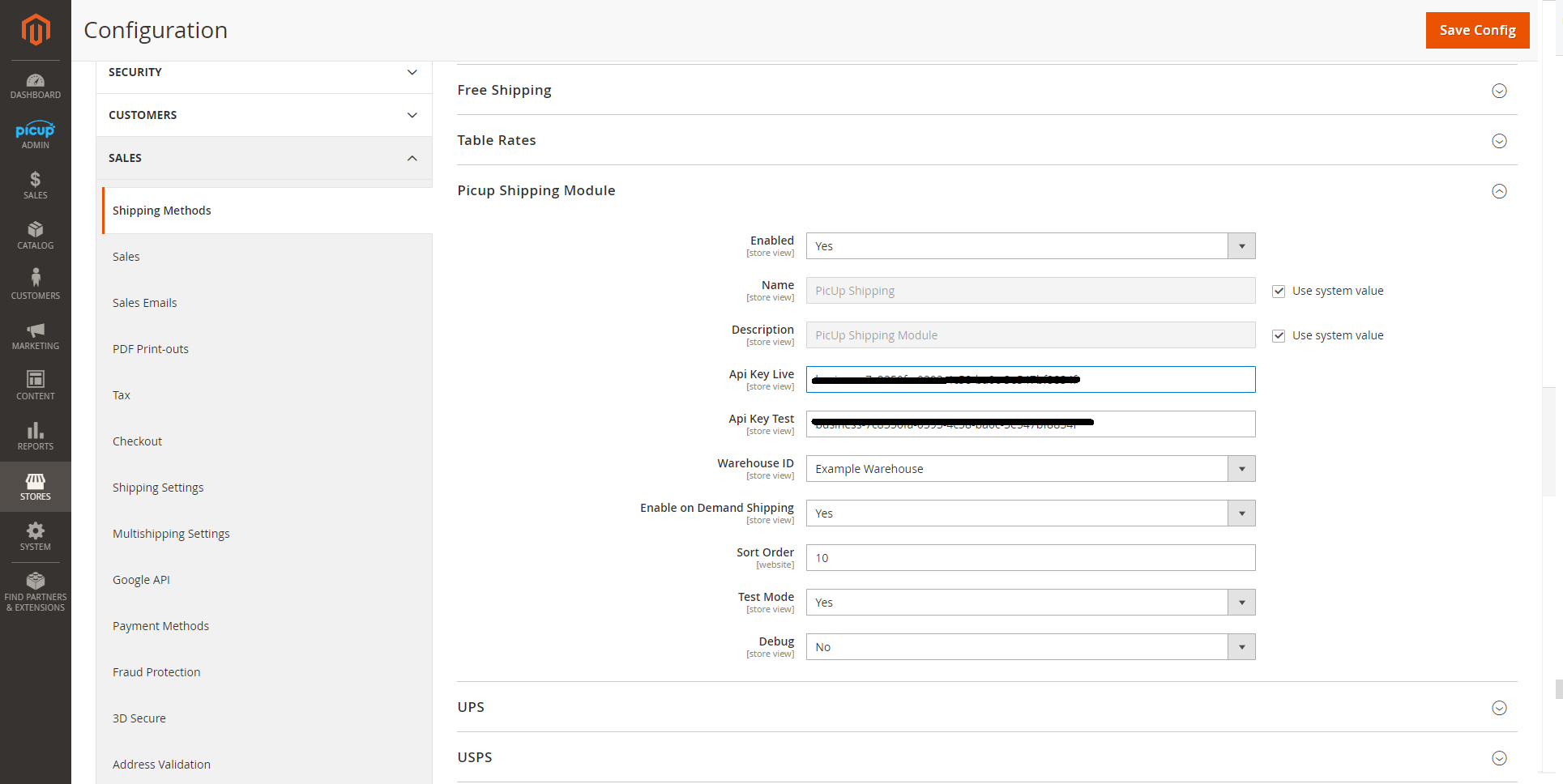The width and height of the screenshot is (1563, 784).
Task: Click the Sort Order input field
Action: coord(1031,558)
